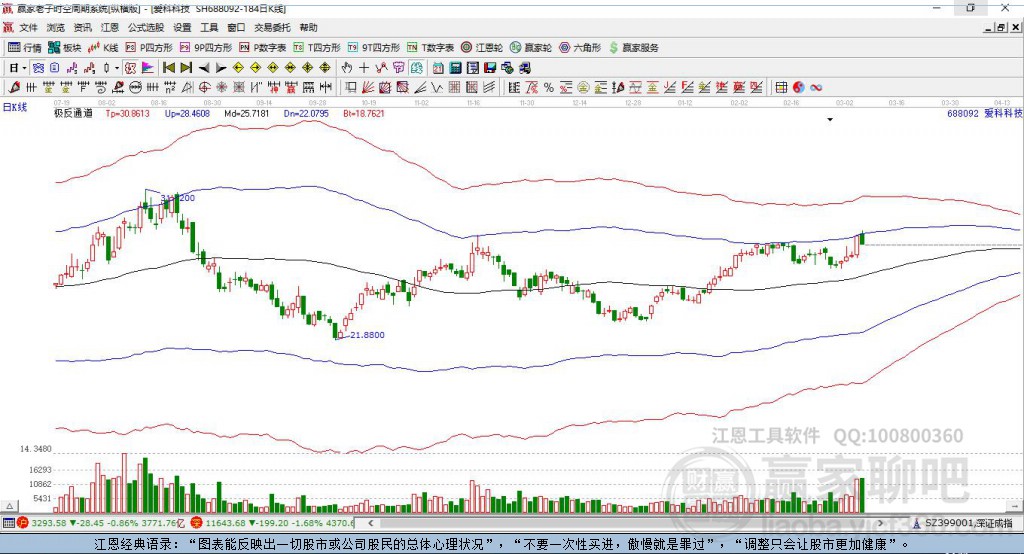Open the 9T四方形 tool
The height and width of the screenshot is (554, 1024).
tap(374, 48)
